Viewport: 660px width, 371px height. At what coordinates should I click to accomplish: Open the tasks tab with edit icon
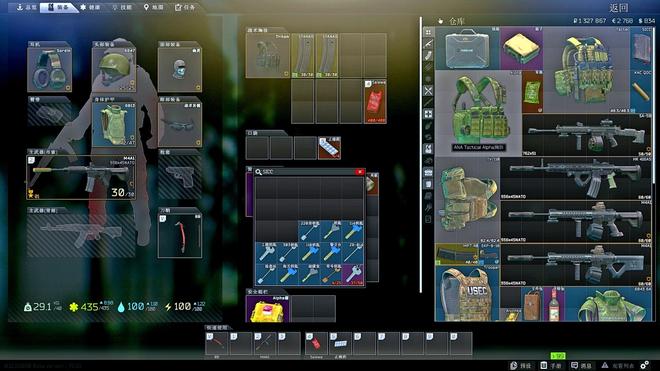tap(185, 7)
